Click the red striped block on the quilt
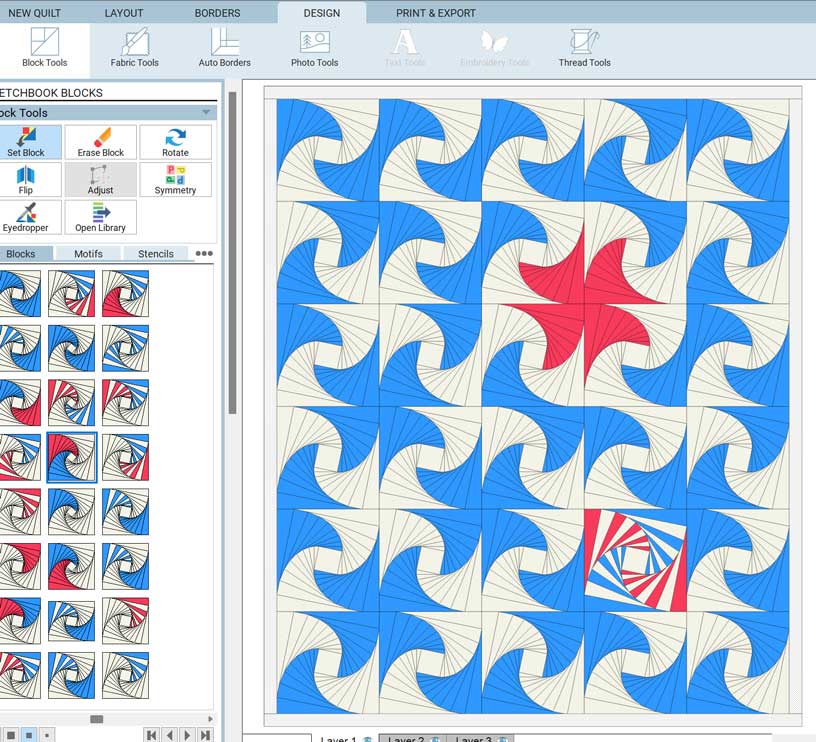 click(x=635, y=560)
